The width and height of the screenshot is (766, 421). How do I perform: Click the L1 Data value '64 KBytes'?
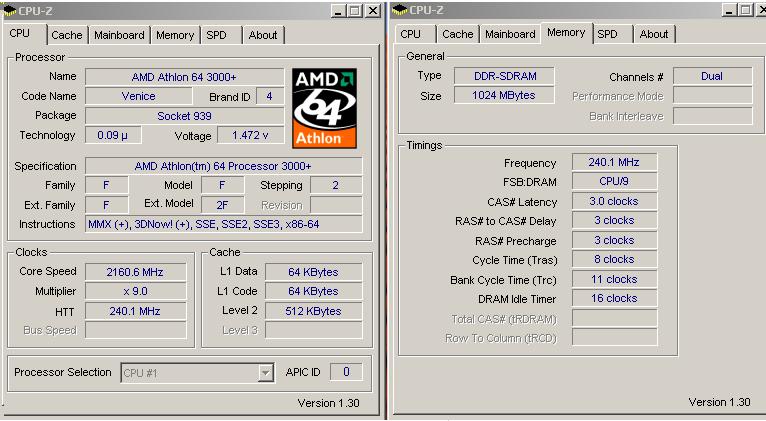click(313, 272)
